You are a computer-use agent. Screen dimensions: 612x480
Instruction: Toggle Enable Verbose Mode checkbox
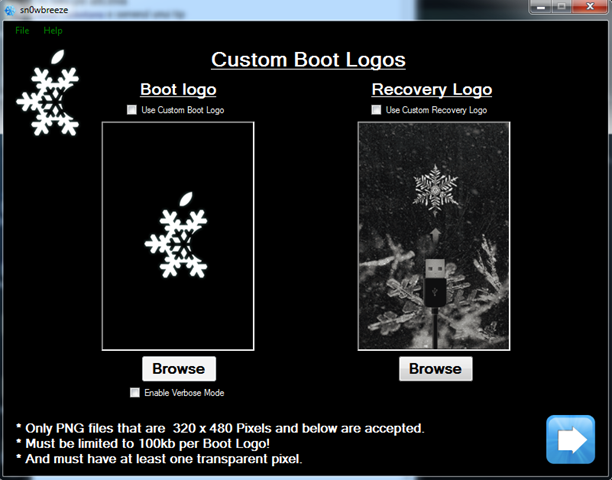(135, 393)
